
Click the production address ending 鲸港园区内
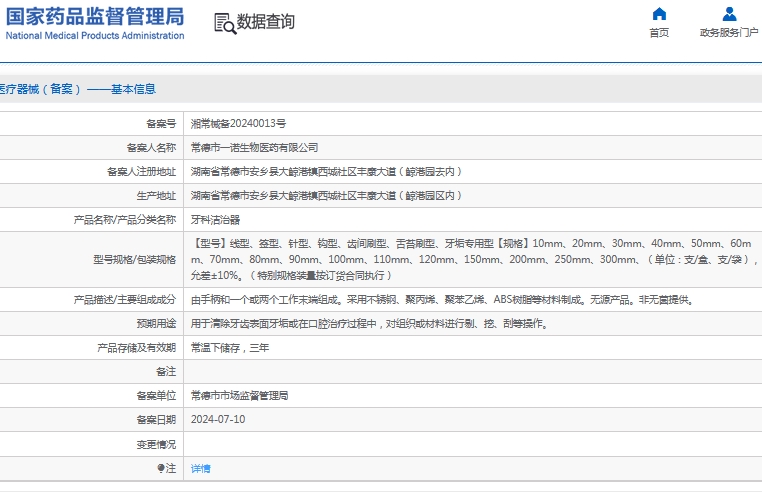click(x=326, y=195)
